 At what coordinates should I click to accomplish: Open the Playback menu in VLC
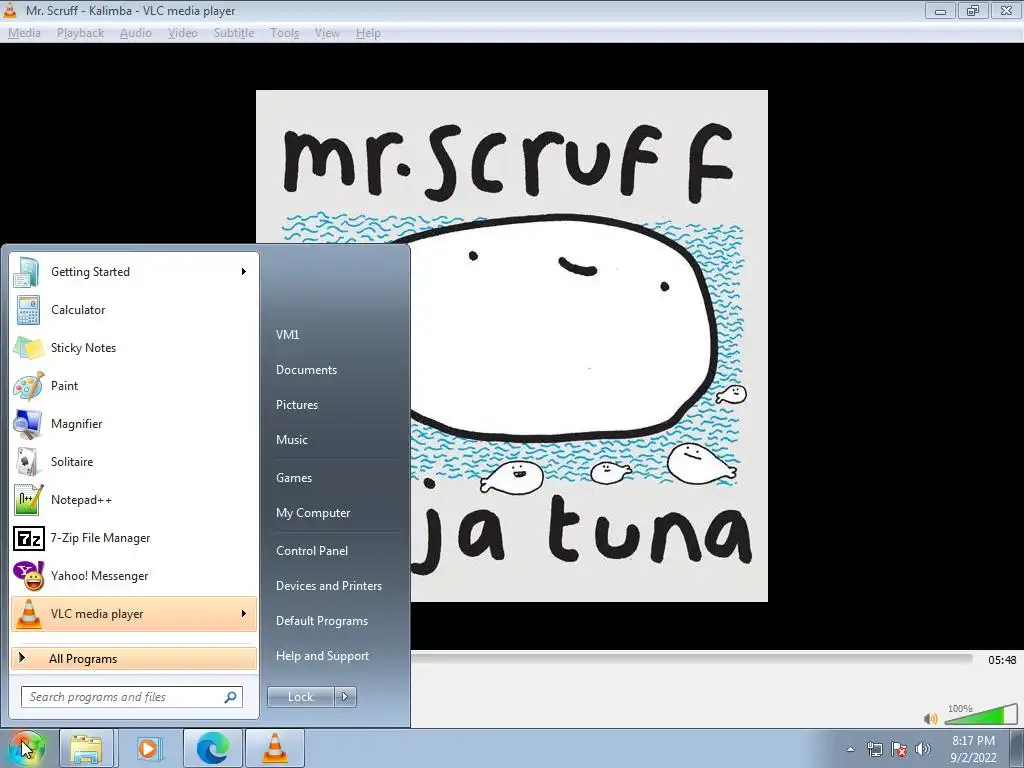[x=80, y=33]
